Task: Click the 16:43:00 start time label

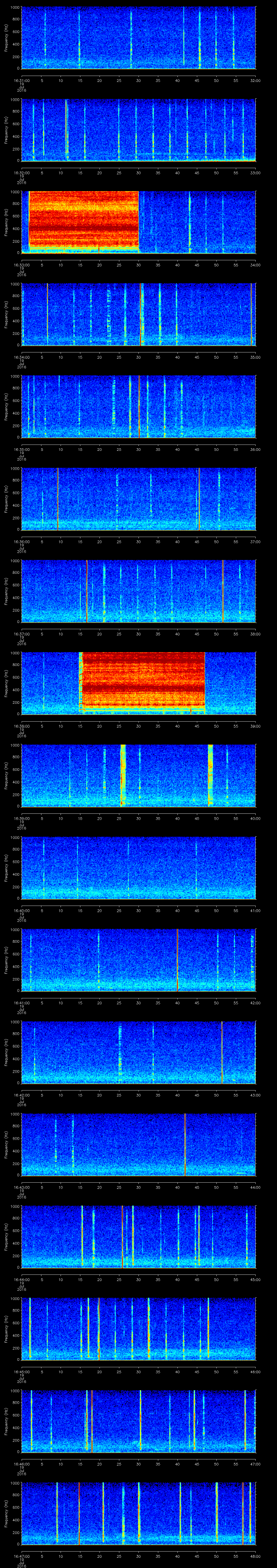Action: (22, 1187)
